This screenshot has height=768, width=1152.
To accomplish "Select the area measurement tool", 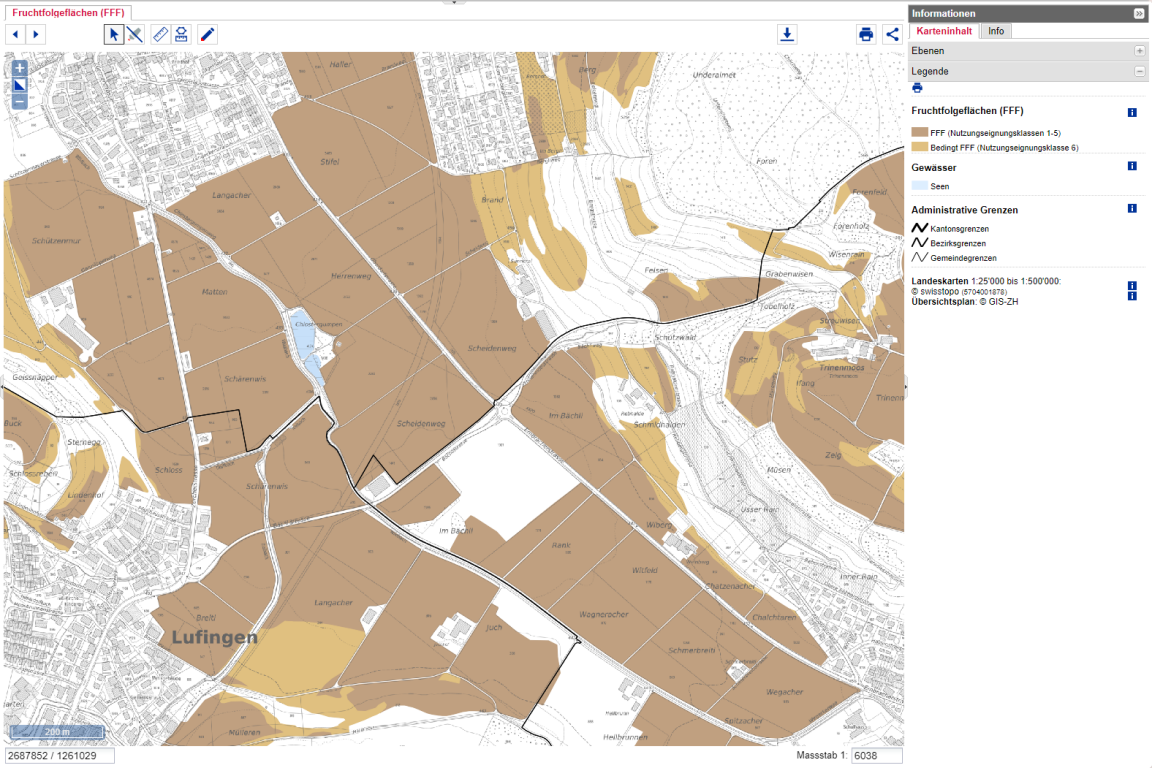I will [182, 33].
